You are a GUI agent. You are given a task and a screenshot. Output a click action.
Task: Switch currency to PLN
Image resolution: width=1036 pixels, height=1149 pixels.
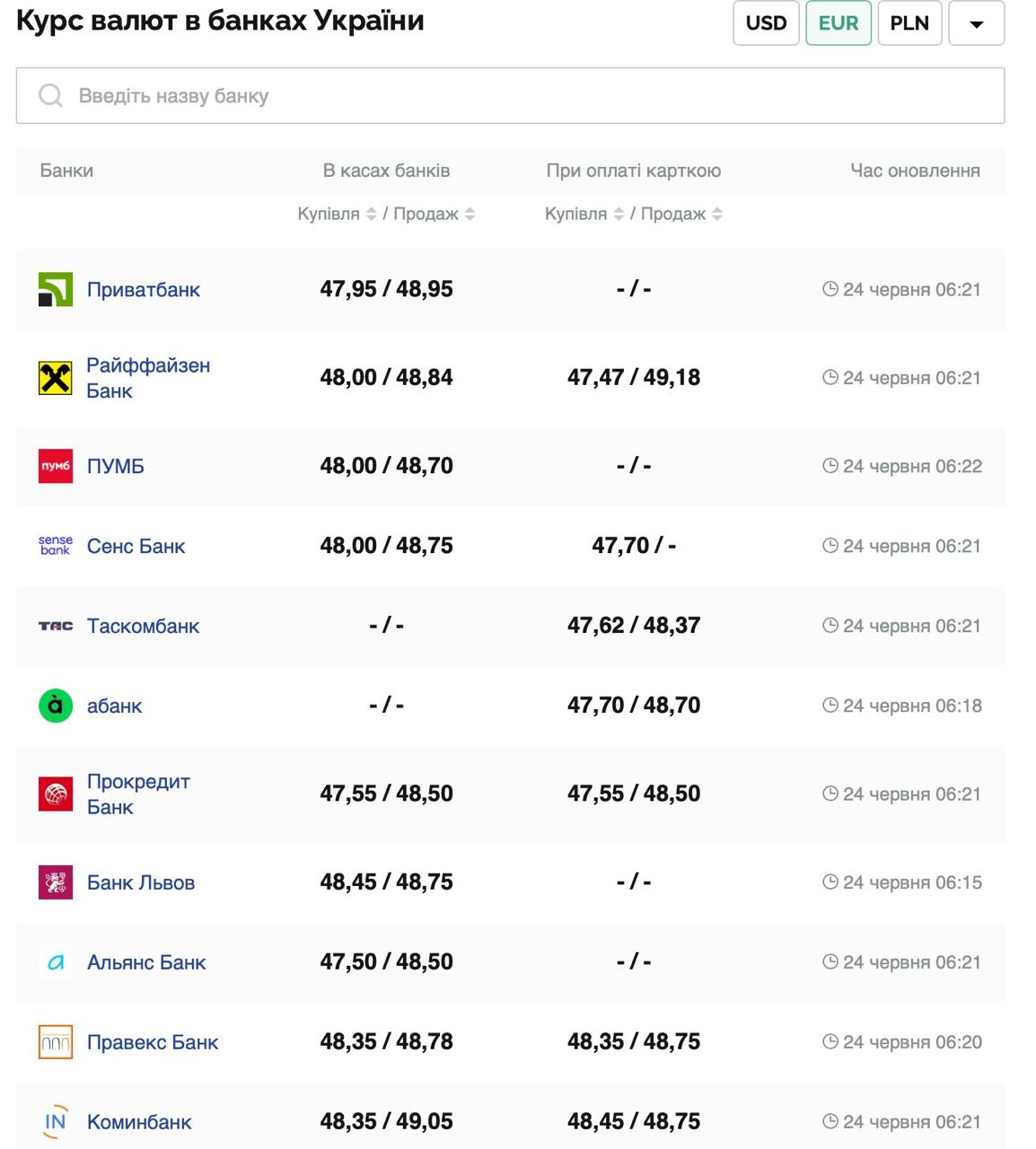[x=909, y=23]
